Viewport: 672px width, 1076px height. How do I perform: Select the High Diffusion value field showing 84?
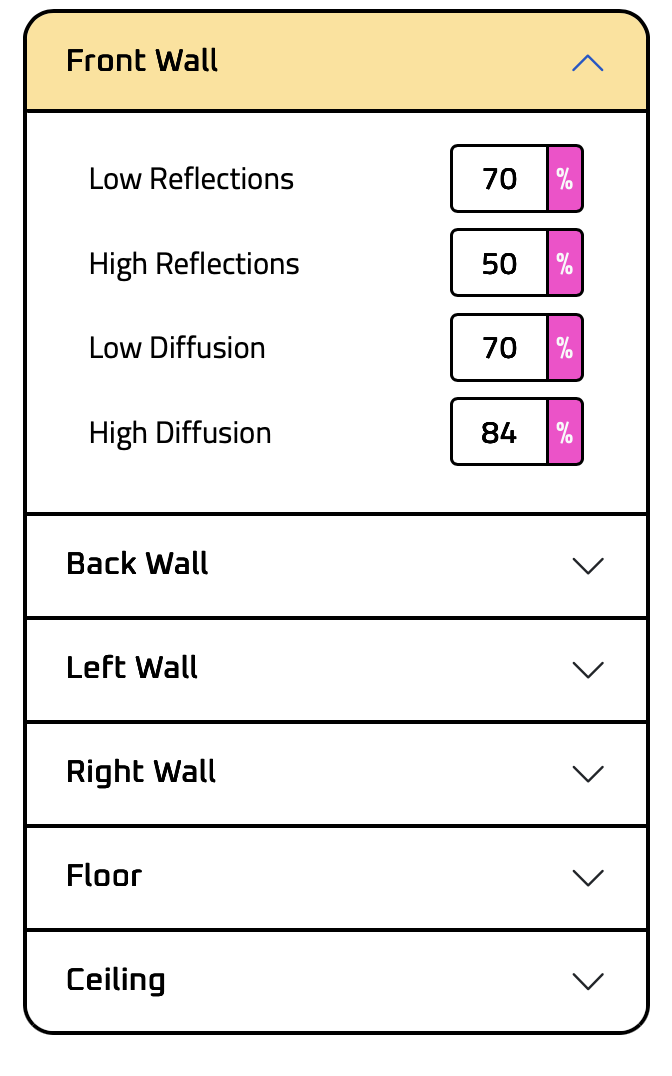click(500, 431)
